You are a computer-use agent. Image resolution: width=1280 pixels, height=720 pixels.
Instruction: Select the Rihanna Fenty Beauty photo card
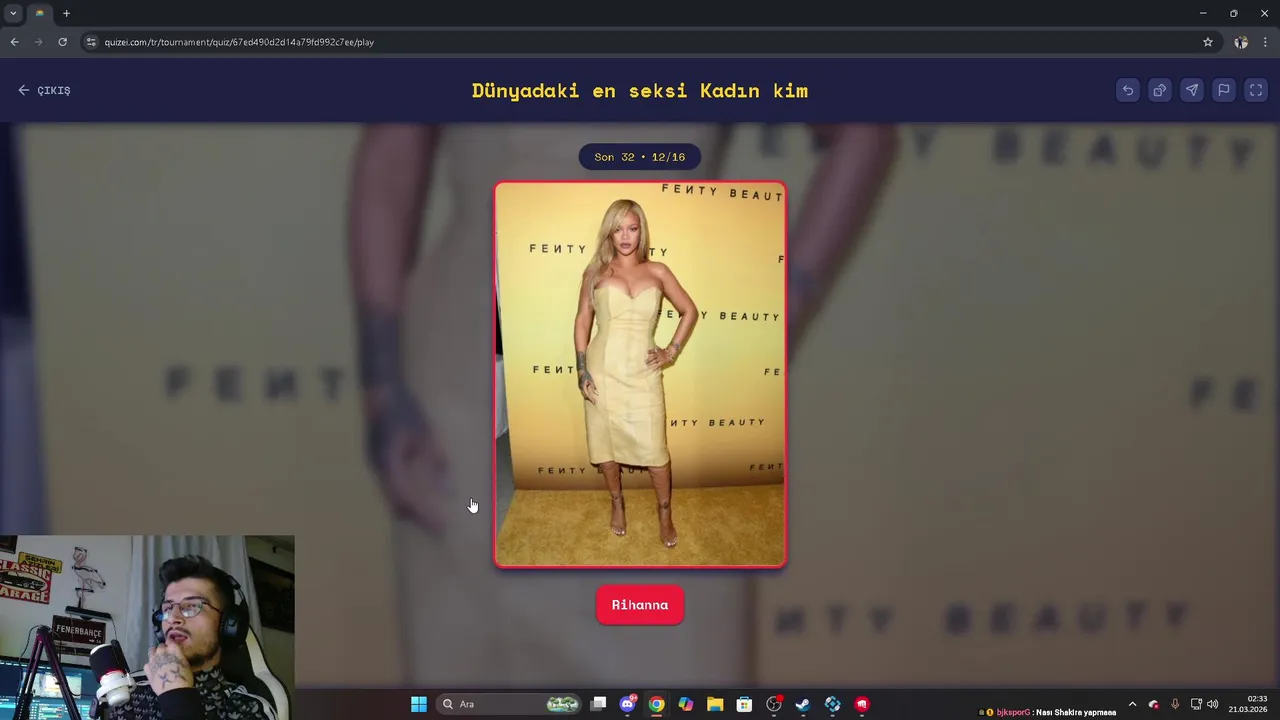[x=640, y=374]
